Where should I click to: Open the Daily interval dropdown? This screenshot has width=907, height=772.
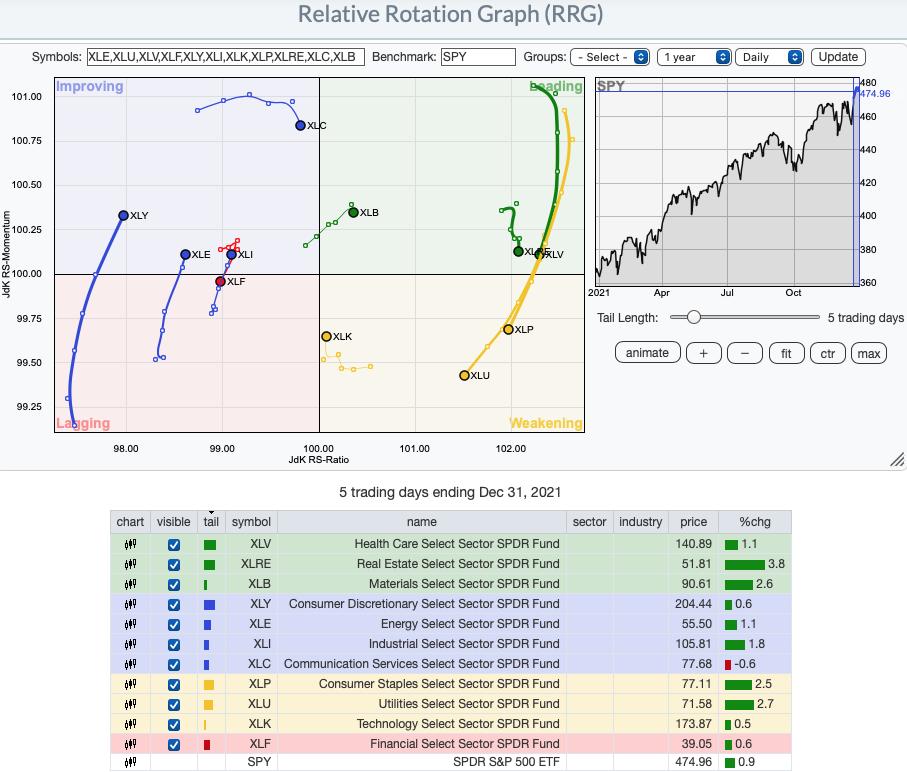[x=769, y=57]
